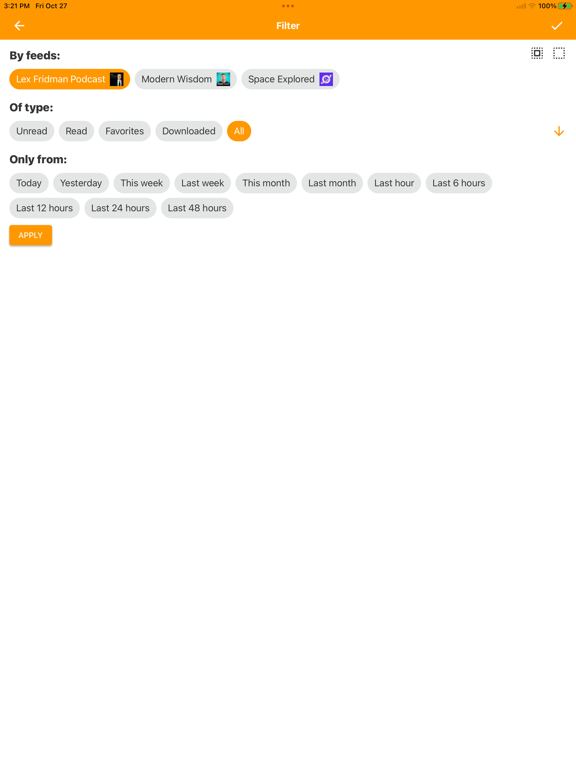Image resolution: width=576 pixels, height=768 pixels.
Task: Limit to the Last 24 hours
Action: point(120,208)
